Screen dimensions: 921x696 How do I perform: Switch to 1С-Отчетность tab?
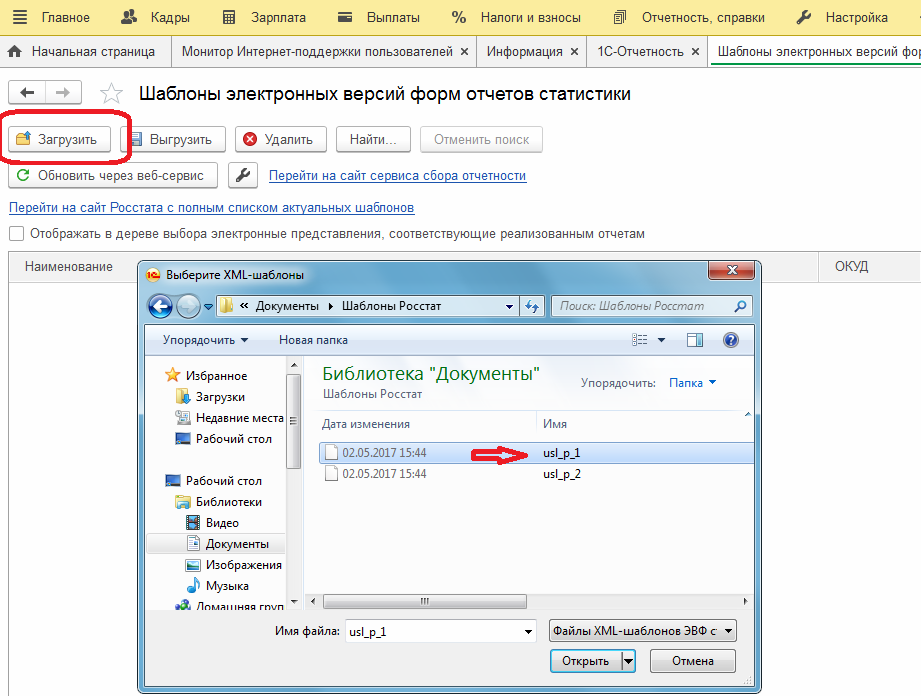(x=640, y=52)
